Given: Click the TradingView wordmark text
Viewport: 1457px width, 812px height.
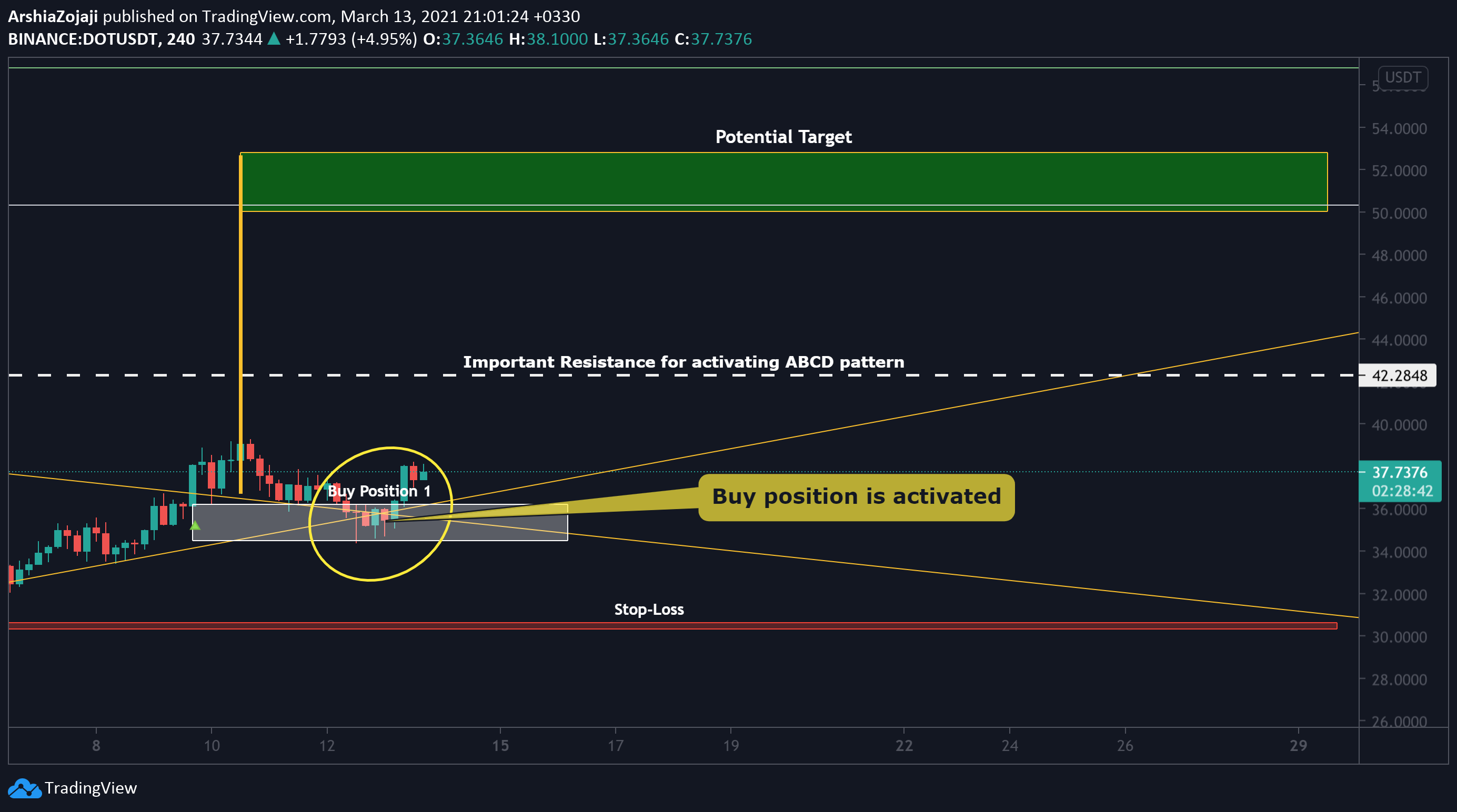Looking at the screenshot, I should tap(91, 788).
